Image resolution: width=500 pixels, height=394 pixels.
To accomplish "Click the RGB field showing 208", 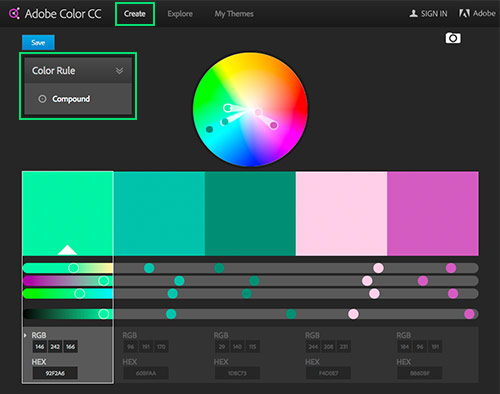I will tap(328, 347).
